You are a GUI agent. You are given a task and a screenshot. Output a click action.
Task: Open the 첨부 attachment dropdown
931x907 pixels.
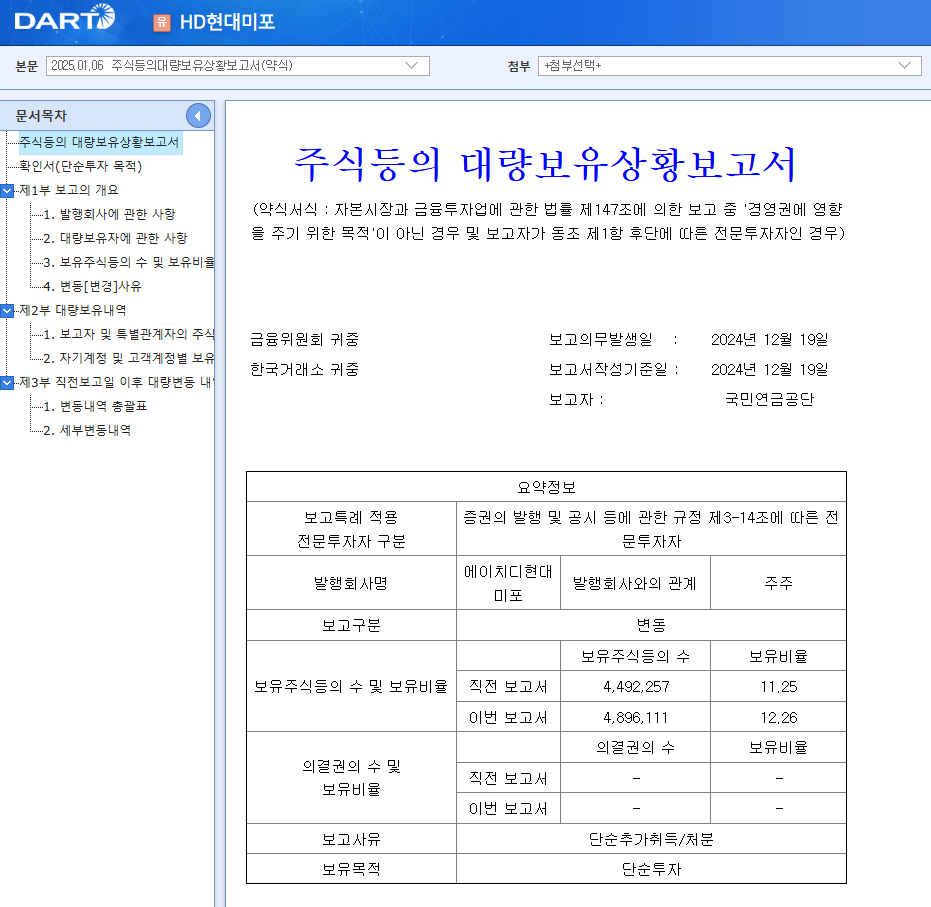pyautogui.click(x=730, y=65)
